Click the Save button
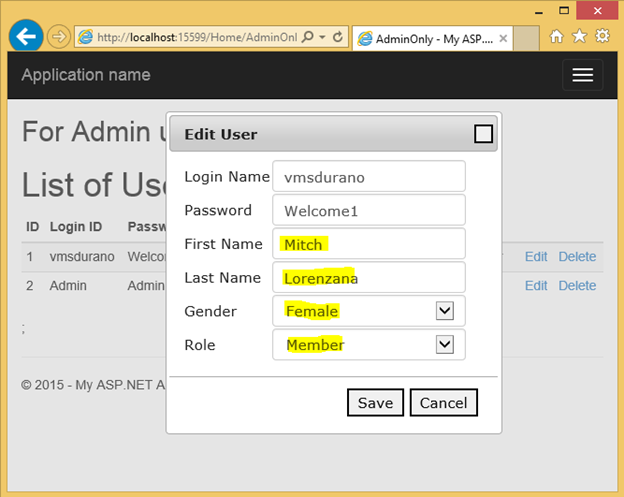The image size is (624, 497). coord(375,402)
